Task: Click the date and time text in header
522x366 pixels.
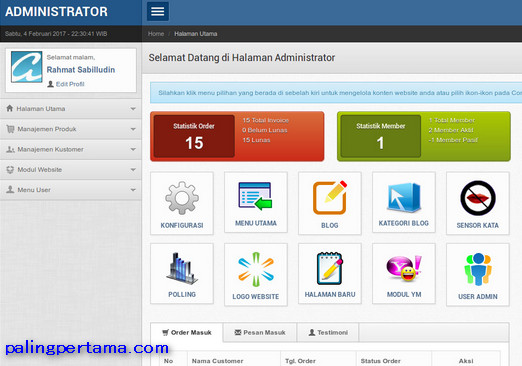Action: (56, 34)
